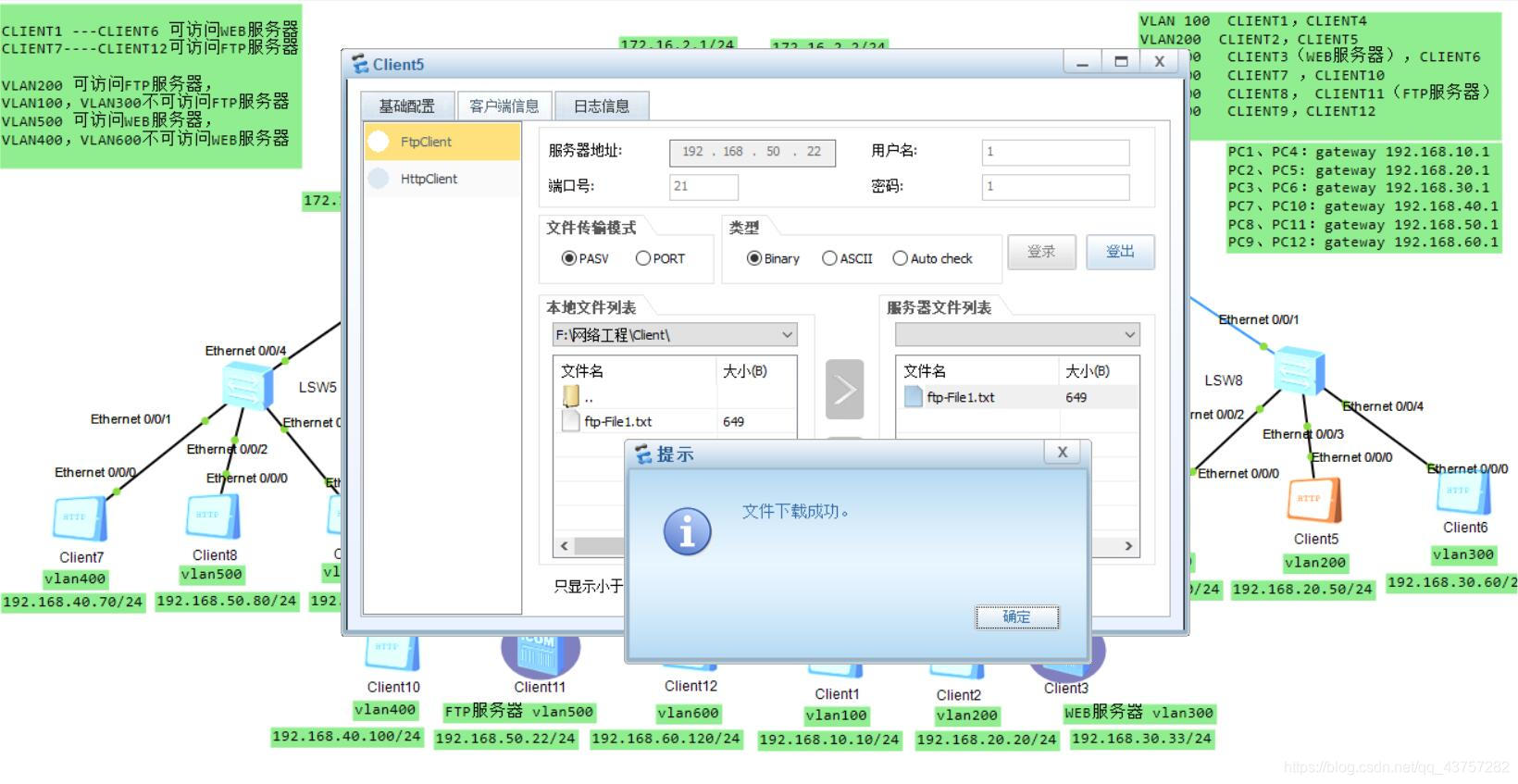Click ftp-File1.txt file icon in local list
The image size is (1518, 784).
(x=571, y=421)
